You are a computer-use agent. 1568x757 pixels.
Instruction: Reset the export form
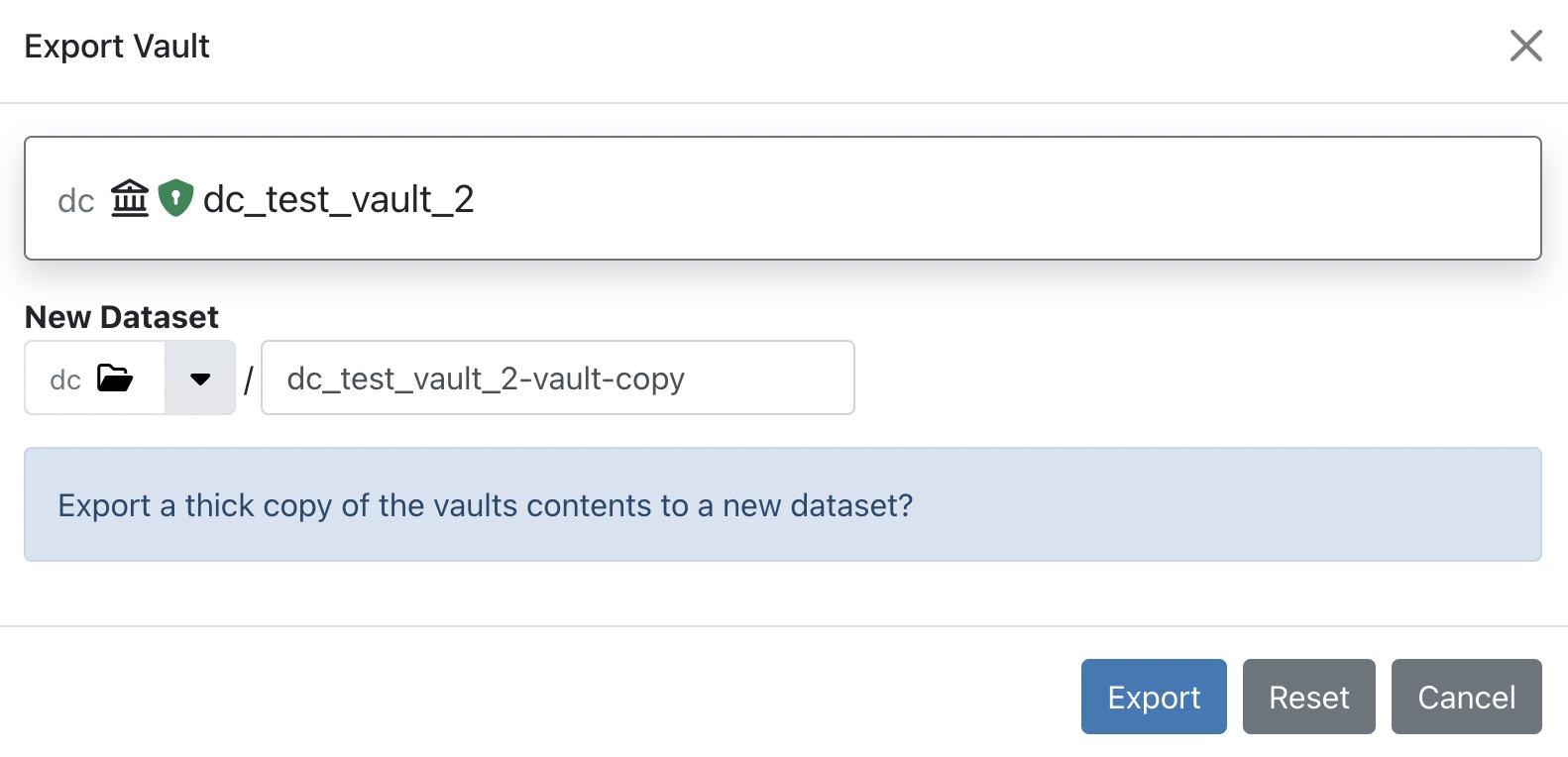tap(1308, 697)
